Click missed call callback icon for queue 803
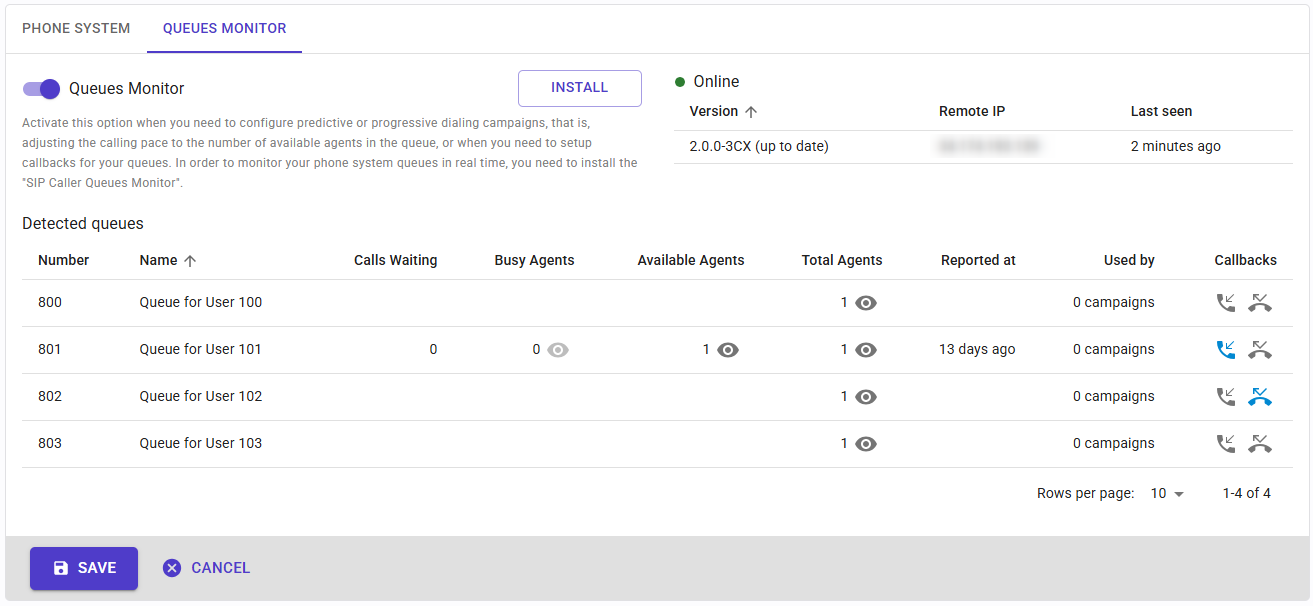 point(1260,444)
